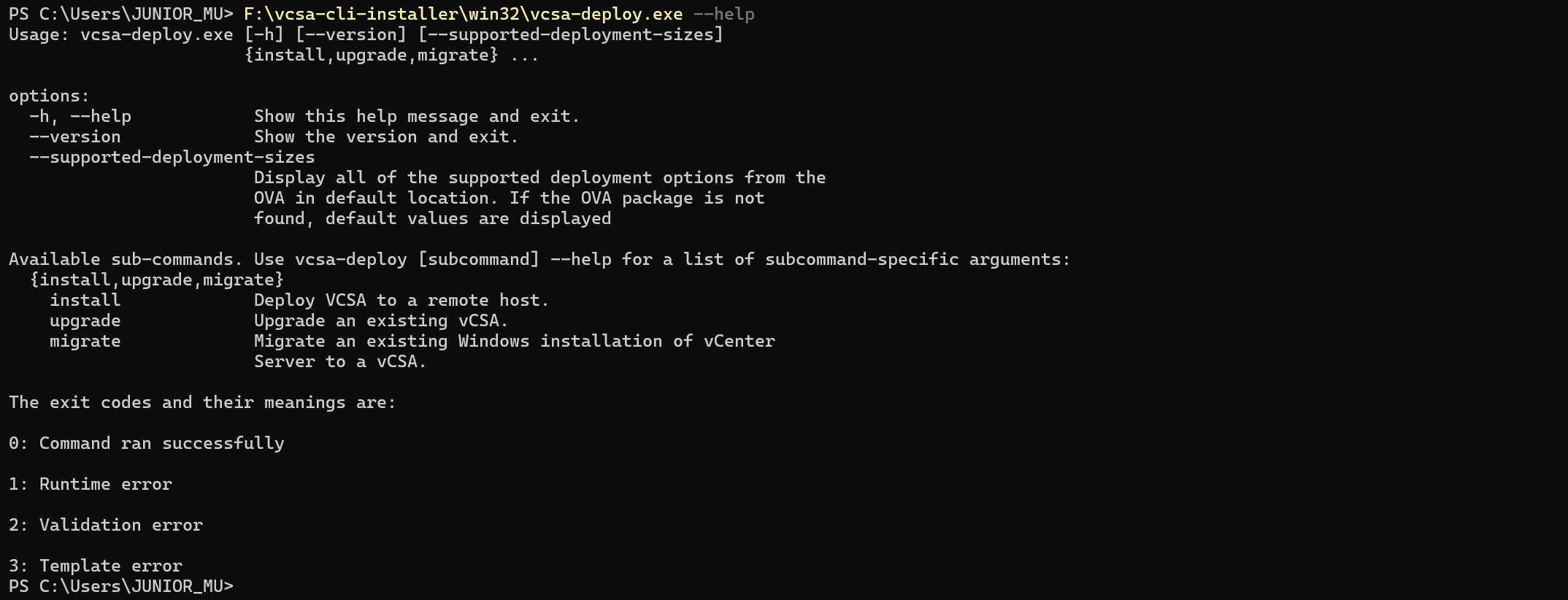The width and height of the screenshot is (1568, 600).
Task: Click exit code '2: Validation error'
Action: pos(106,525)
